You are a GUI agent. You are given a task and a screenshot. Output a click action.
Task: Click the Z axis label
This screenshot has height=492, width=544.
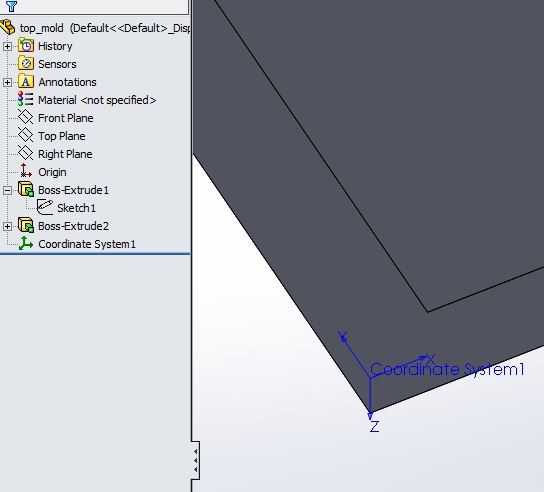click(x=374, y=426)
